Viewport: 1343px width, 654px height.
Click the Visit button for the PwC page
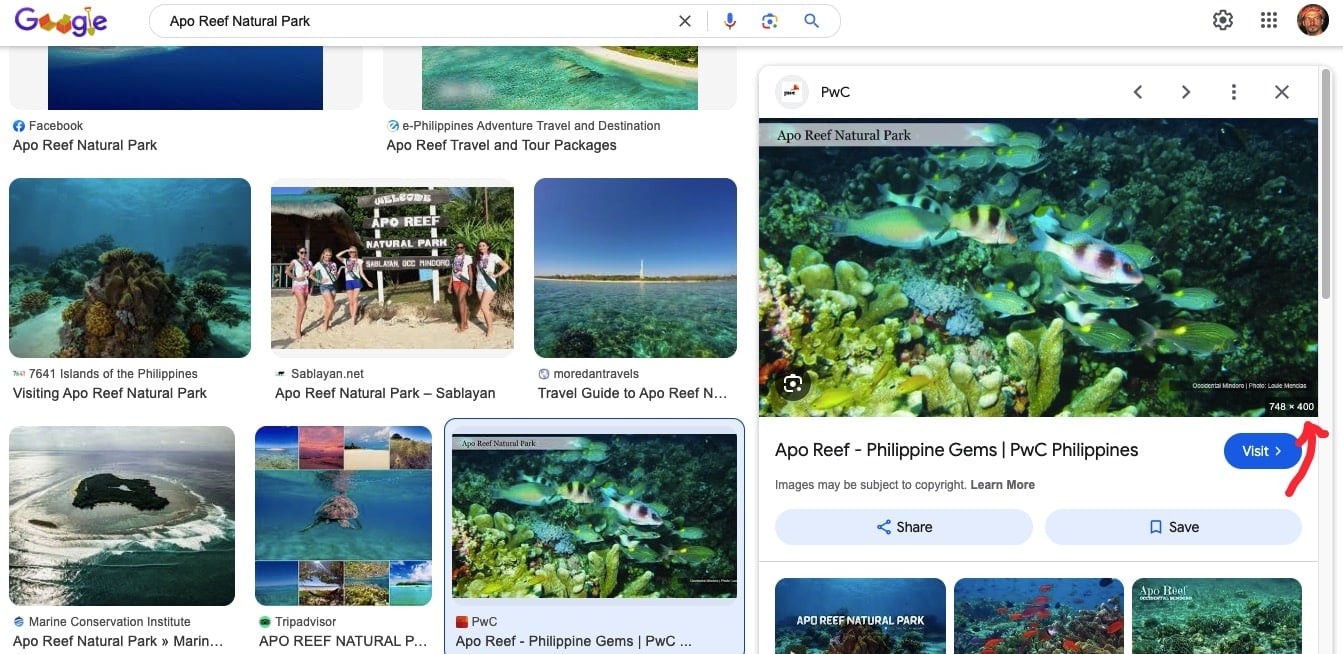pyautogui.click(x=1261, y=450)
